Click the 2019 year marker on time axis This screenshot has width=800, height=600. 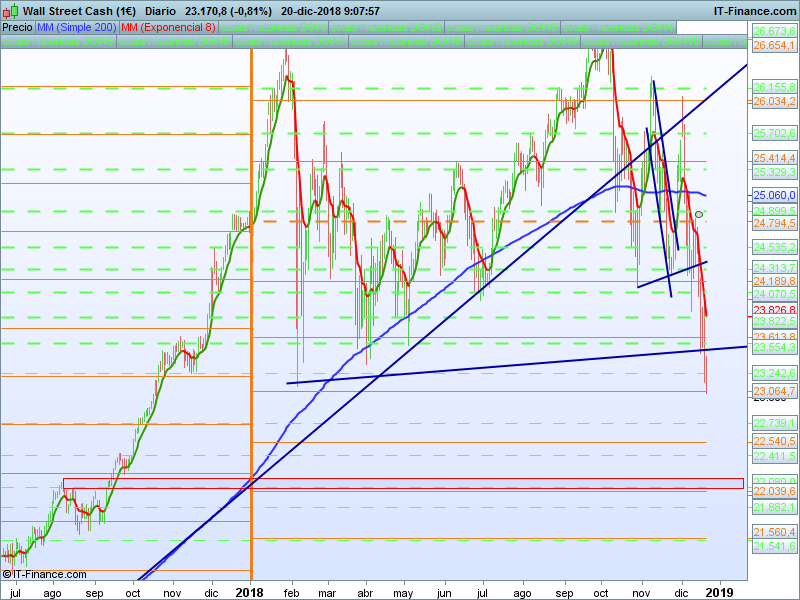[719, 592]
